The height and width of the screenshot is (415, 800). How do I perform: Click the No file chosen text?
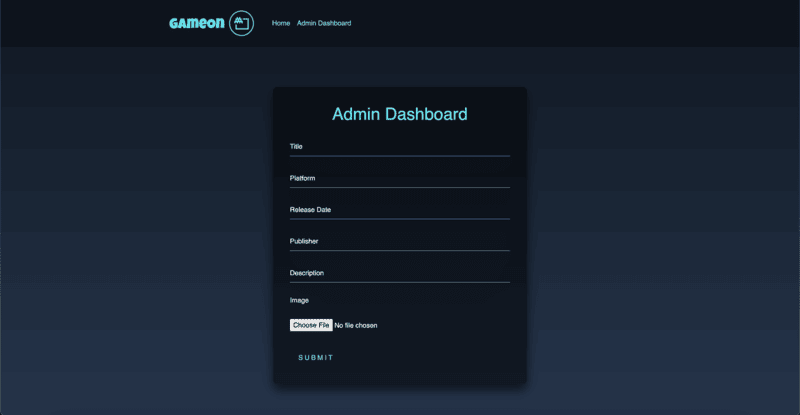coord(356,325)
